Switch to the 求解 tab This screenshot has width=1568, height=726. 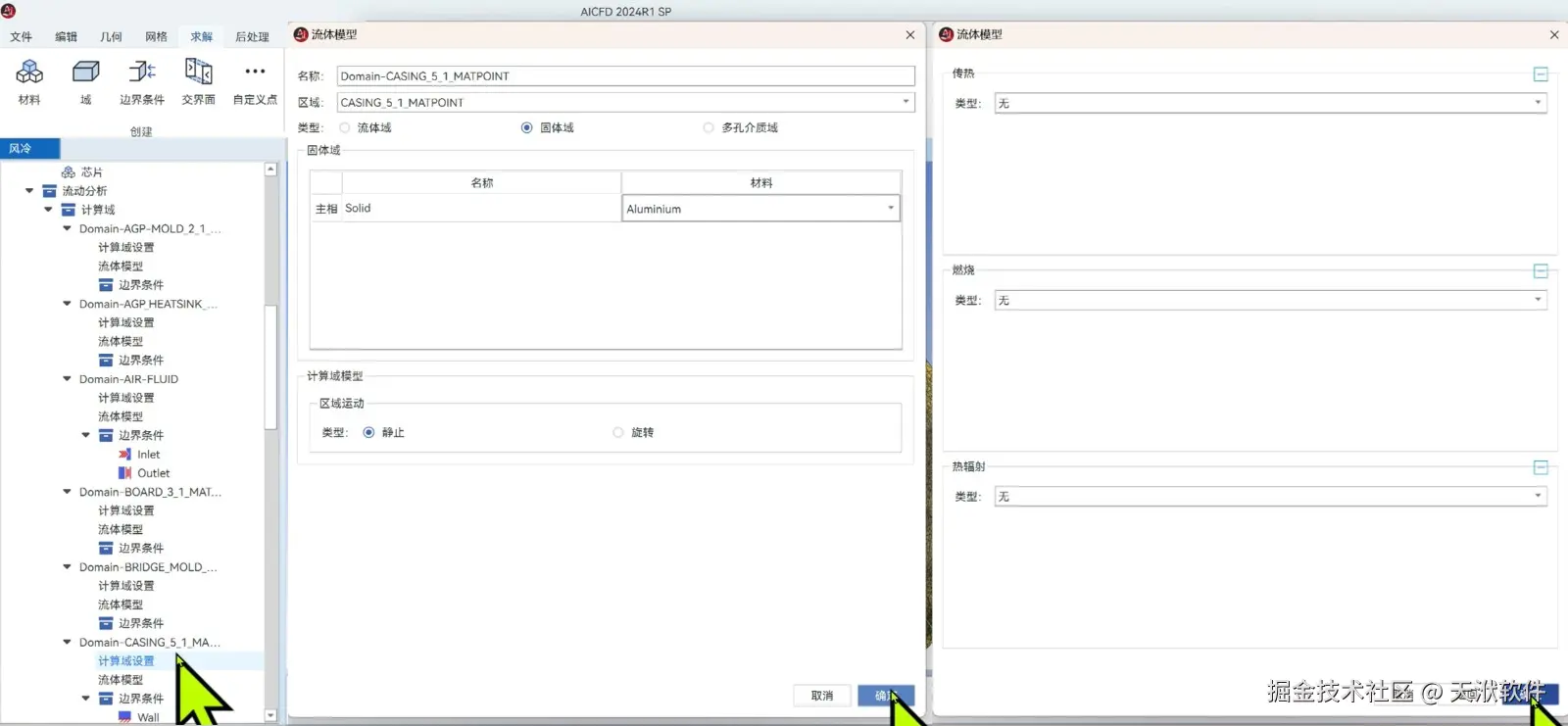[201, 37]
